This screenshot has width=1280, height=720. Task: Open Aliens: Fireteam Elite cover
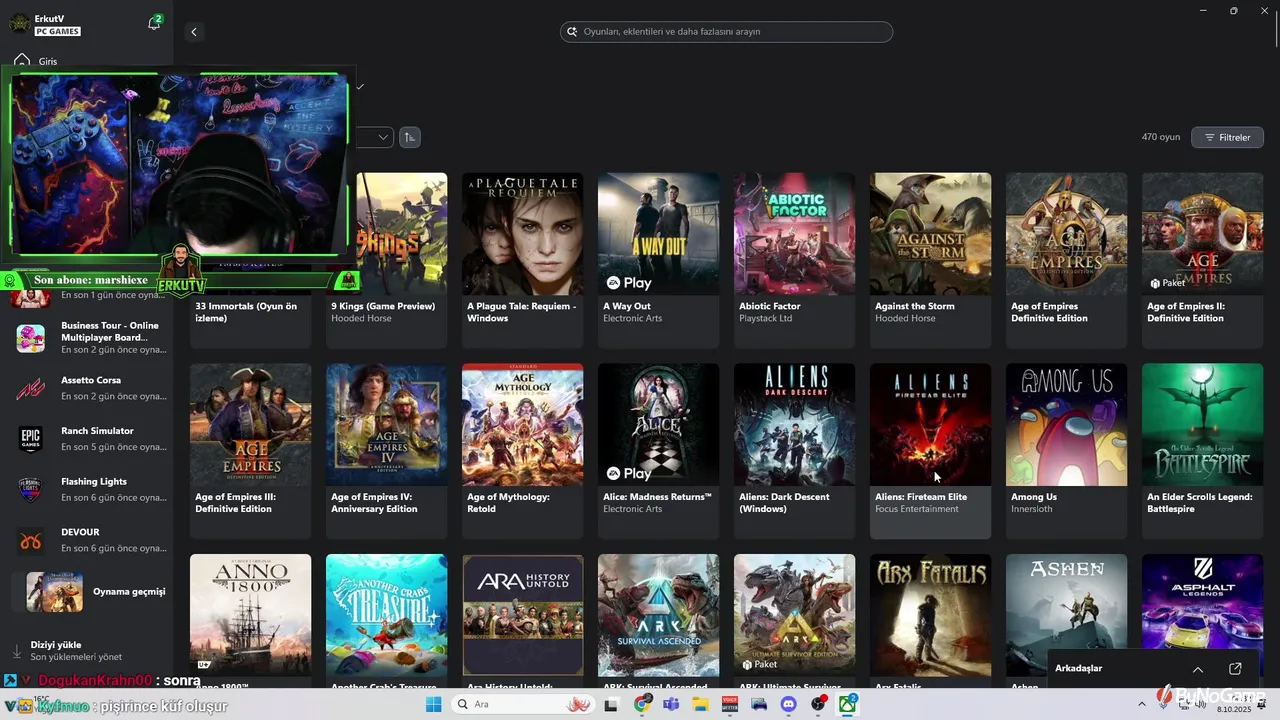(931, 425)
